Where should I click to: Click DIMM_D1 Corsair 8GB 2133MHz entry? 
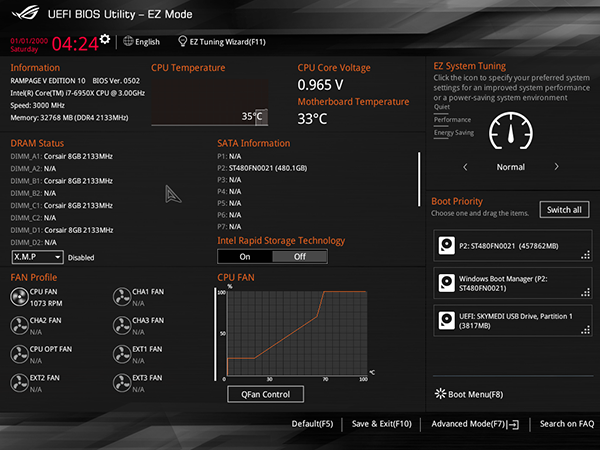[62, 230]
